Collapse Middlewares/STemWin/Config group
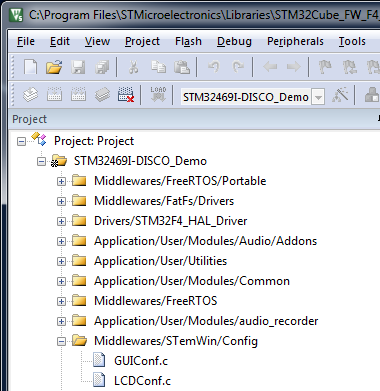The width and height of the screenshot is (380, 391). [x=61, y=341]
